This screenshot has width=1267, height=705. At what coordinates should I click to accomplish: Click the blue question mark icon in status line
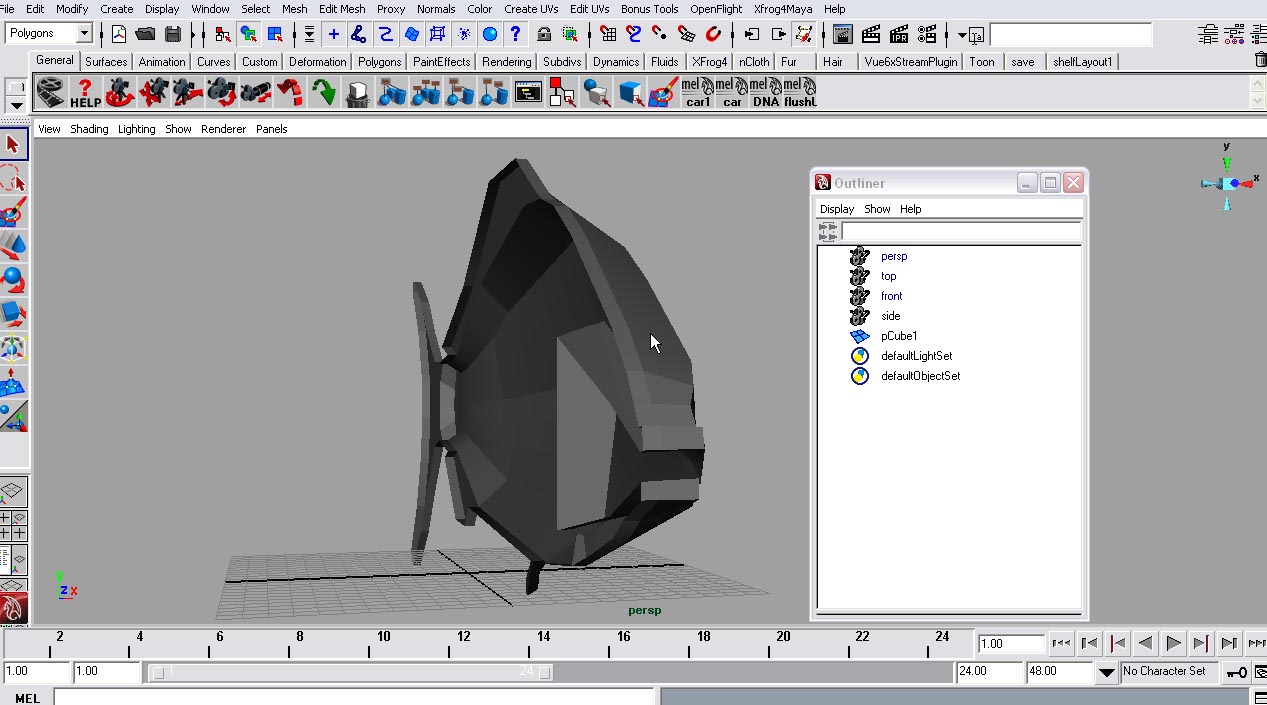coord(515,34)
